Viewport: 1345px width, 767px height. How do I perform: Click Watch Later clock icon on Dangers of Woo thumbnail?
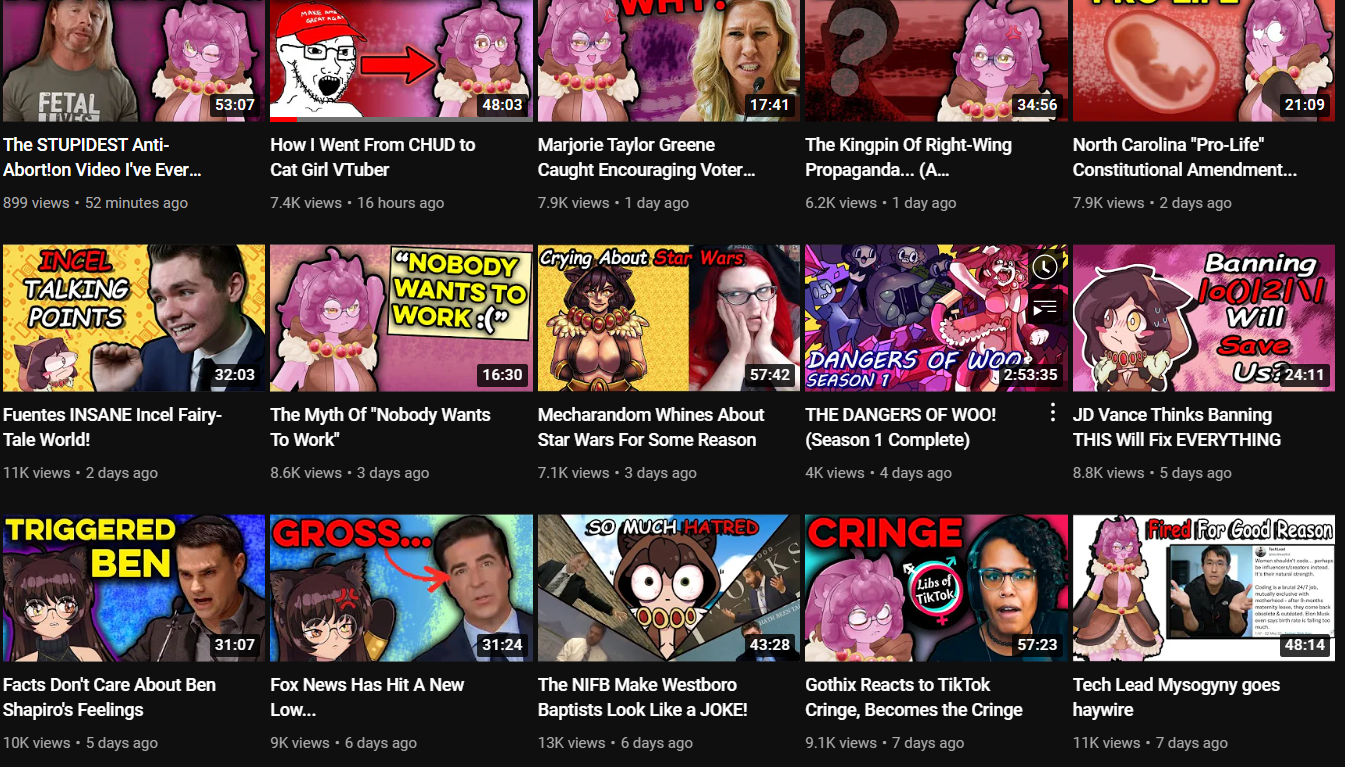[1045, 268]
